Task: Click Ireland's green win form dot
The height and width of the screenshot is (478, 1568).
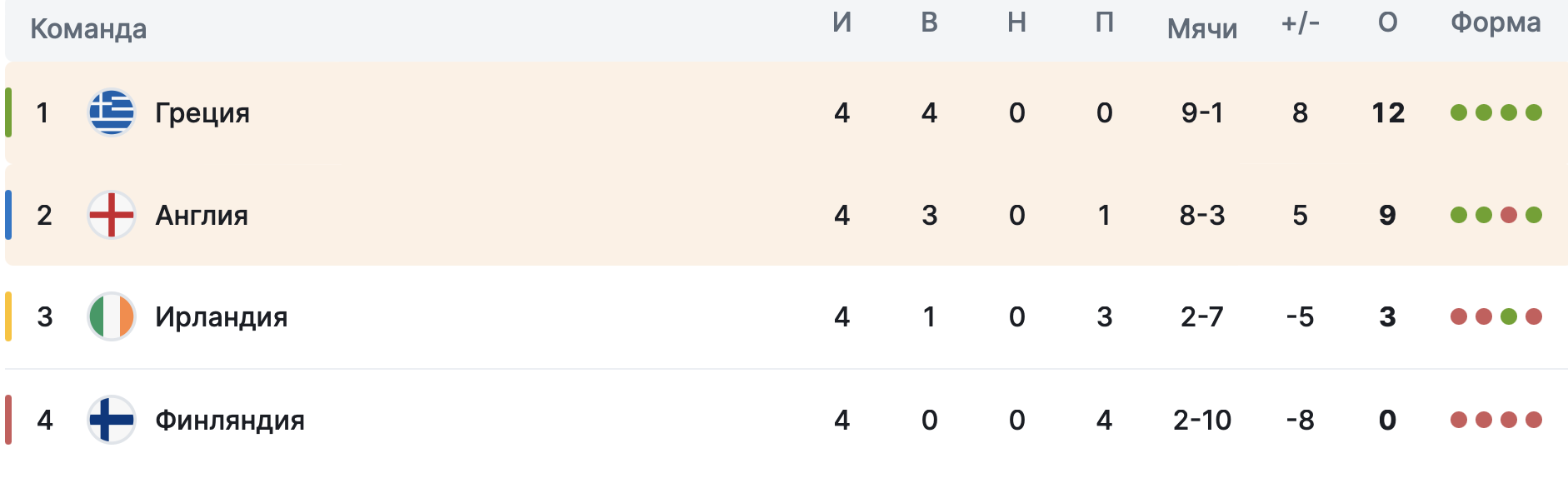Action: (1509, 316)
